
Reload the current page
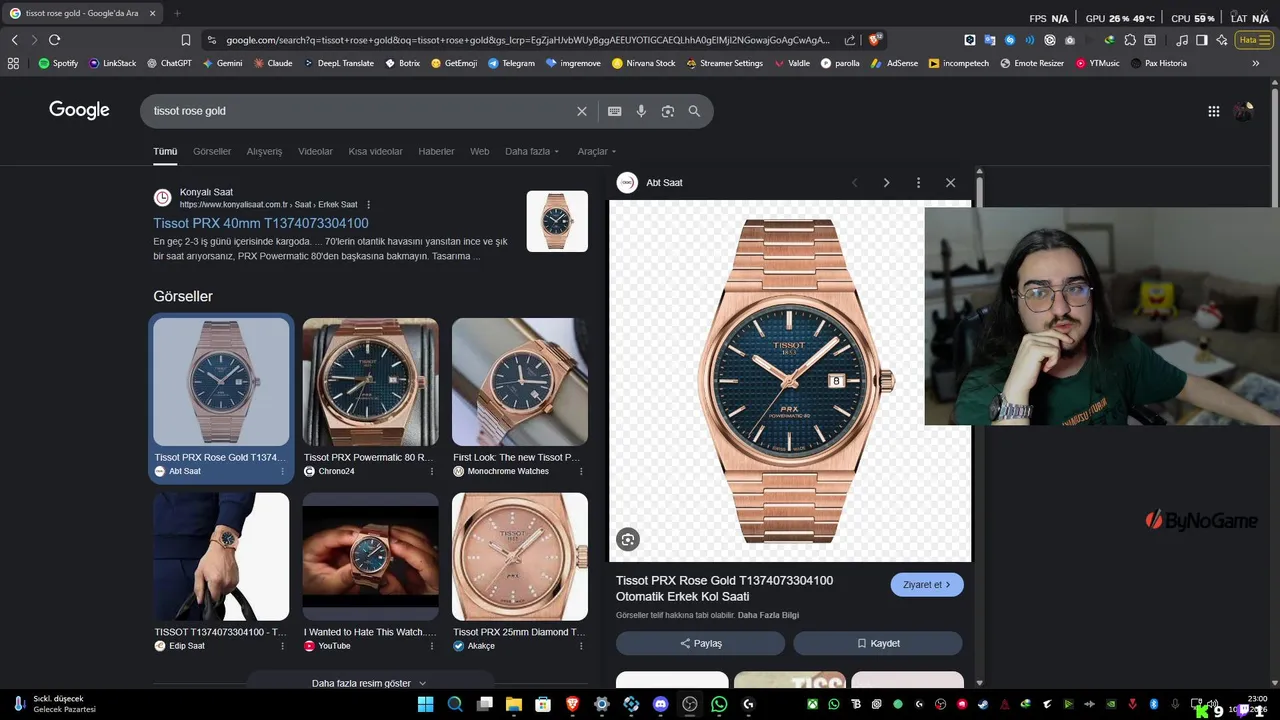pyautogui.click(x=54, y=40)
